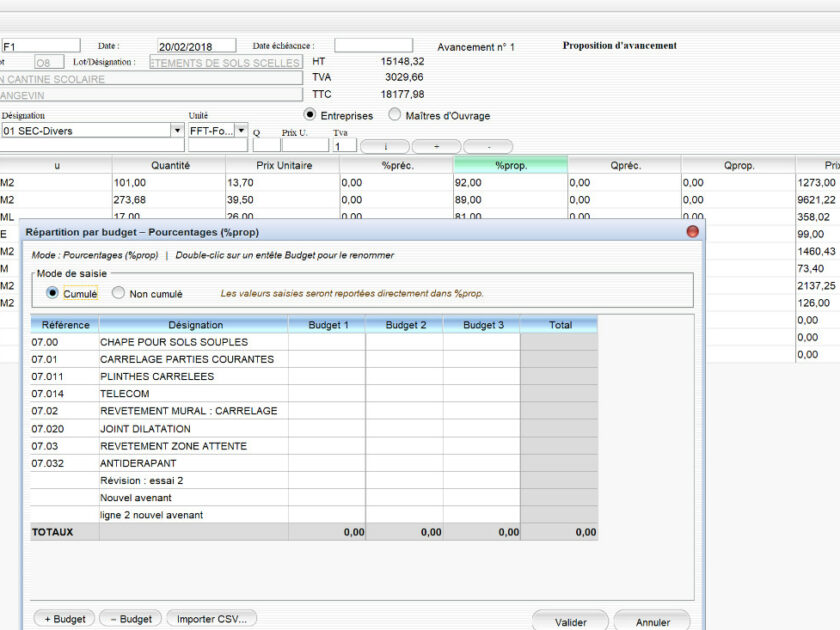
Task: Click the Date field showing 20/02/2018
Action: click(x=197, y=46)
